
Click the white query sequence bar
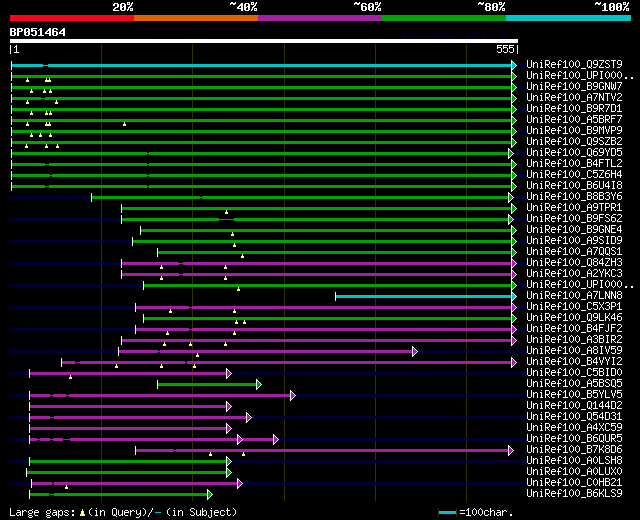pos(264,41)
